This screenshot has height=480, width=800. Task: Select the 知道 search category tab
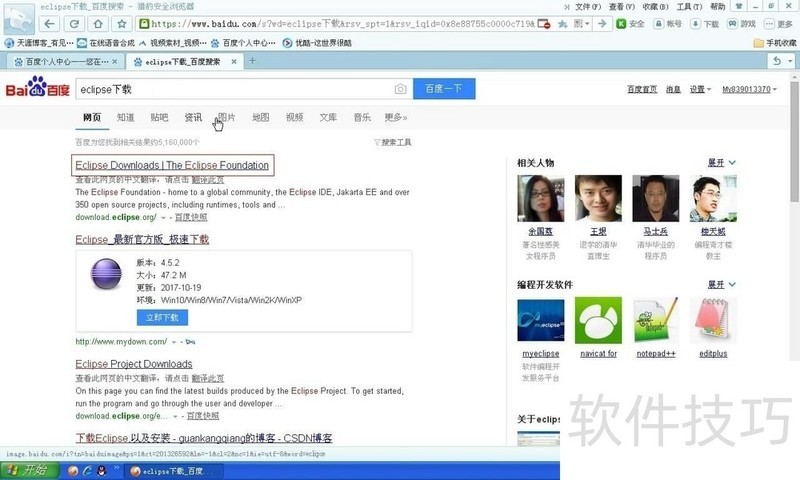(126, 117)
